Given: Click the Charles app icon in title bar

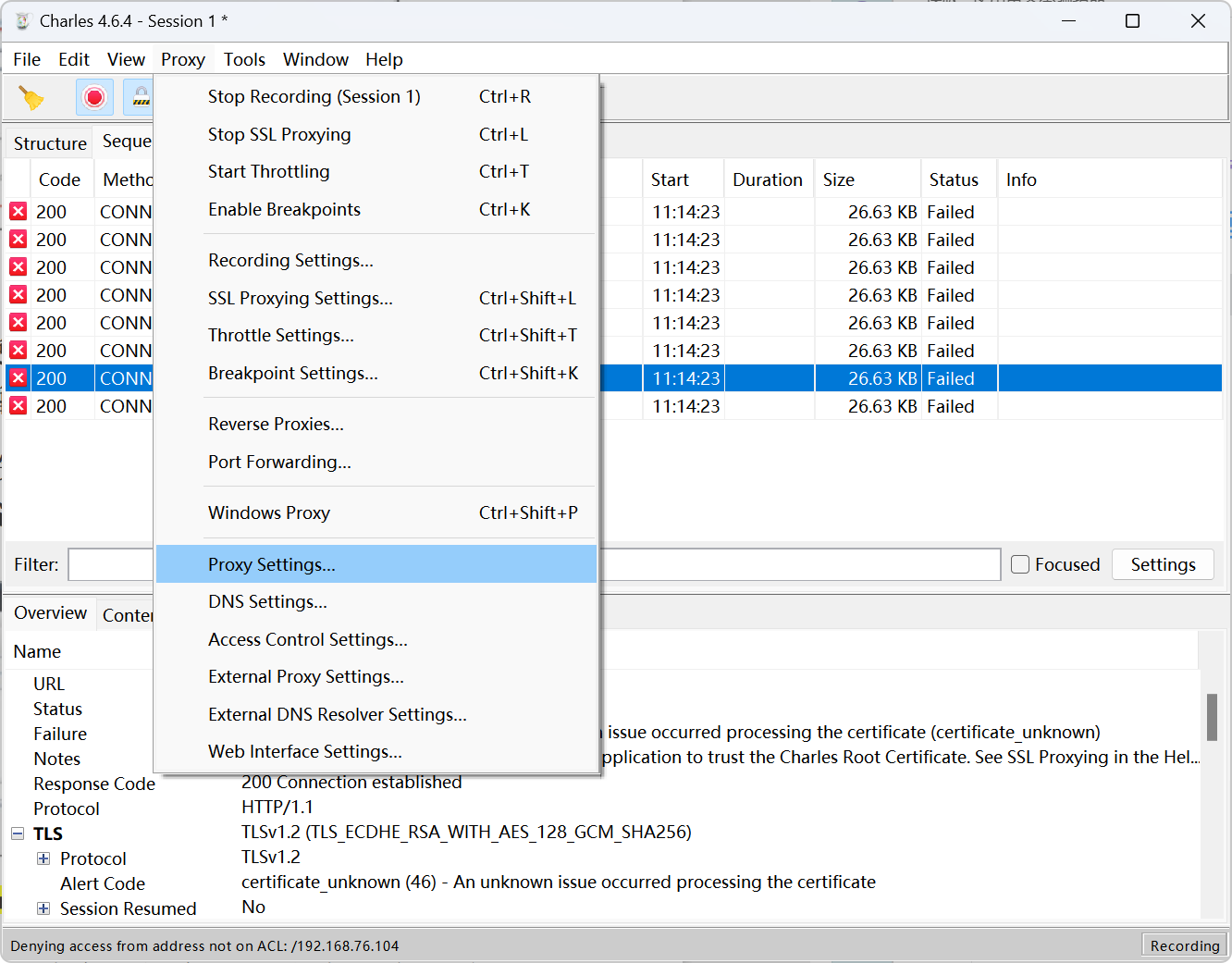Looking at the screenshot, I should [22, 20].
